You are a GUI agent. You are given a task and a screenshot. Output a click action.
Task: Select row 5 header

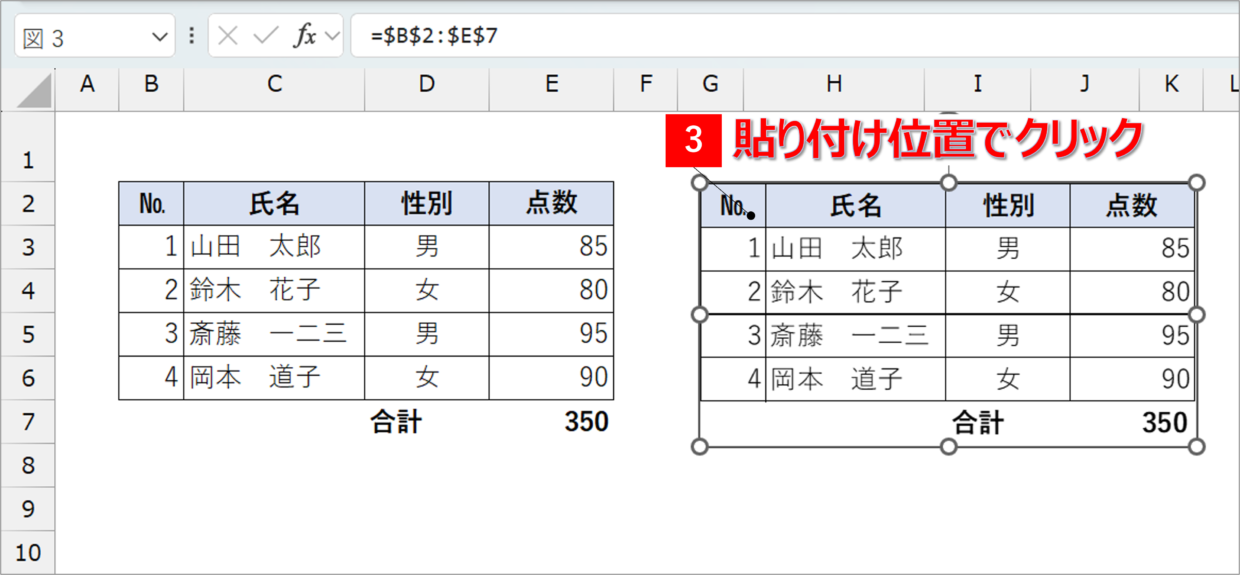point(27,334)
